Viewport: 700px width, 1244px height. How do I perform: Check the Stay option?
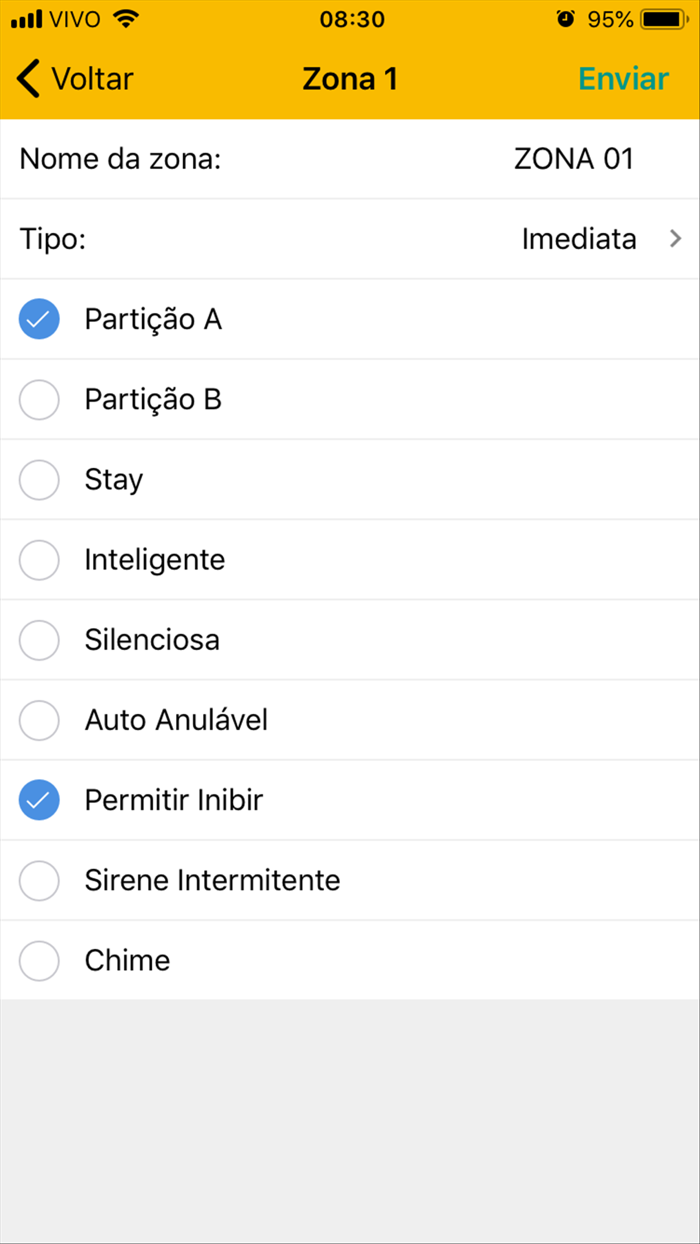38,479
